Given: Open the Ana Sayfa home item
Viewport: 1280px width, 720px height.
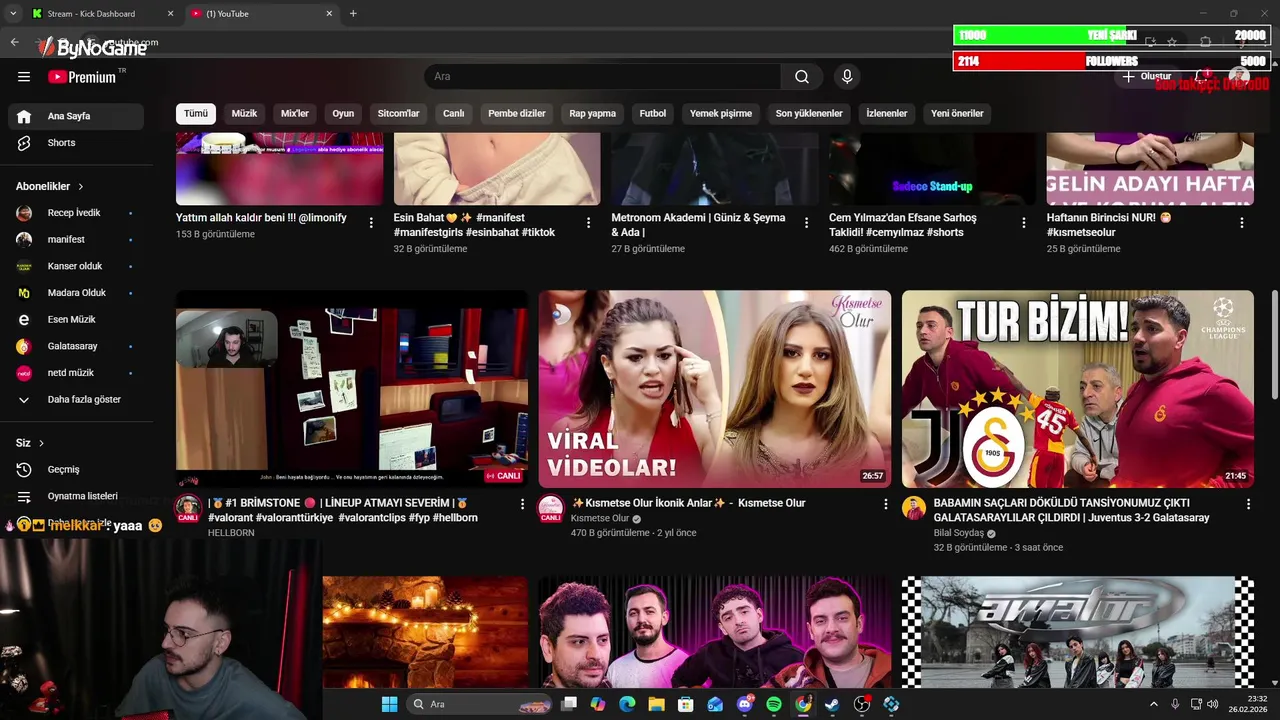Looking at the screenshot, I should tap(76, 116).
